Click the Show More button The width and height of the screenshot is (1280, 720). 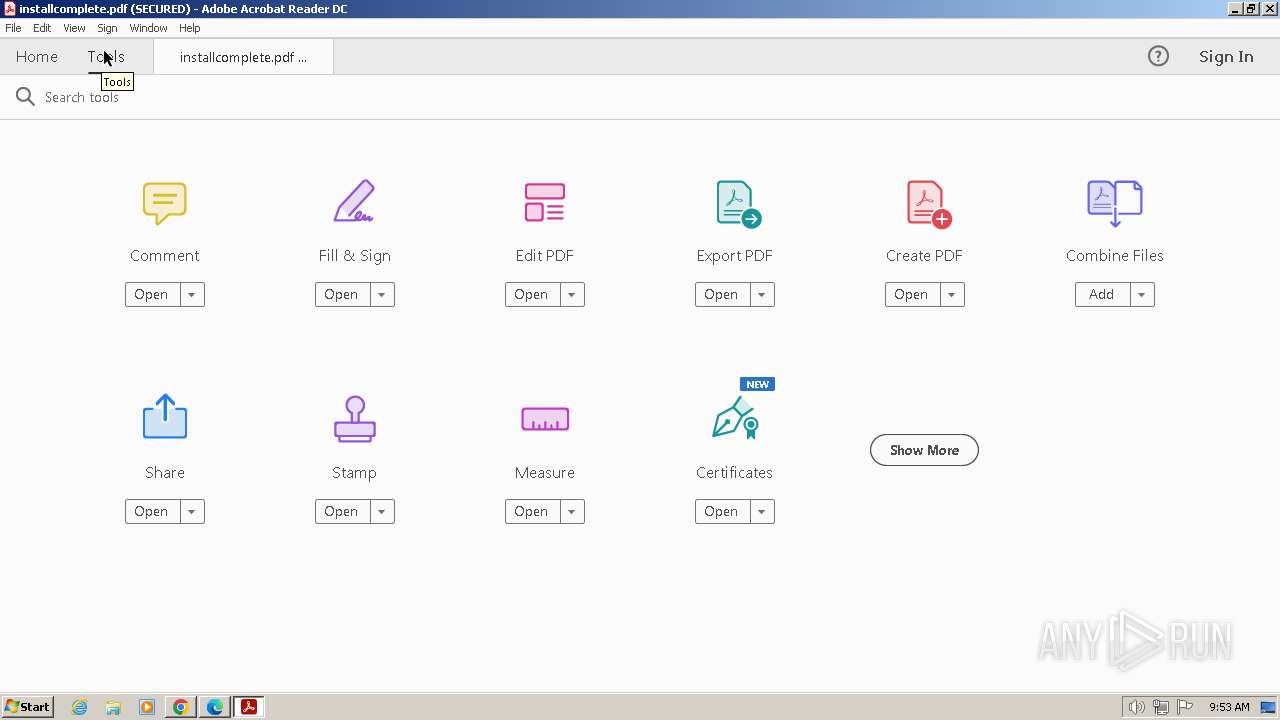coord(924,450)
